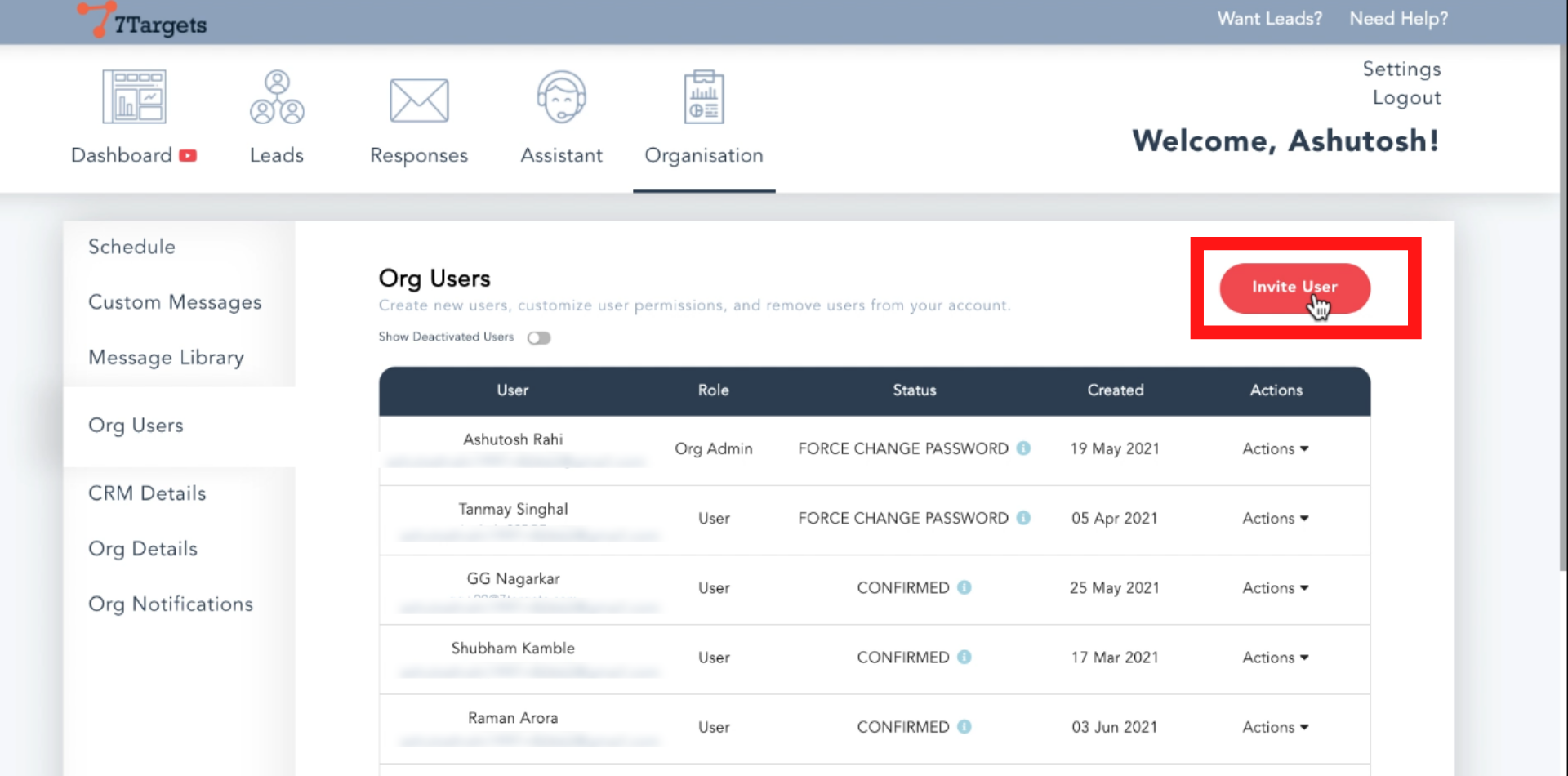Open CRM Details from the sidebar
1568x776 pixels.
pyautogui.click(x=147, y=493)
